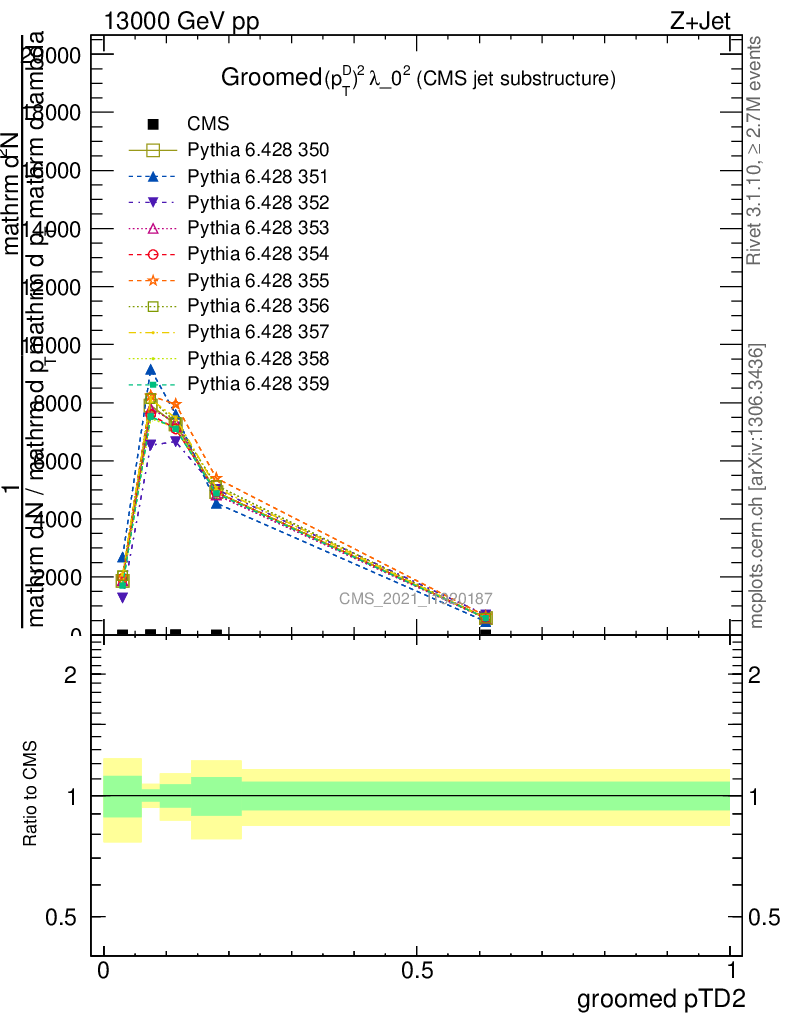Click the Rivet 3.1.10 version text
Image resolution: width=786 pixels, height=1024 pixels.
755,150
